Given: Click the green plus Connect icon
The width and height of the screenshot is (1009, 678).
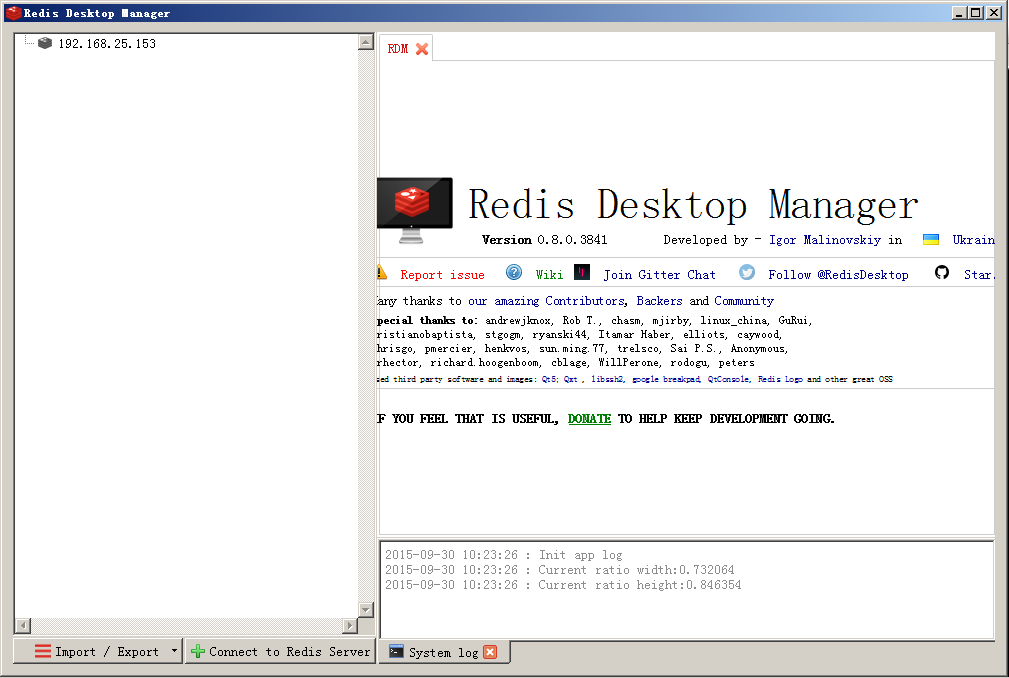Looking at the screenshot, I should click(x=198, y=651).
